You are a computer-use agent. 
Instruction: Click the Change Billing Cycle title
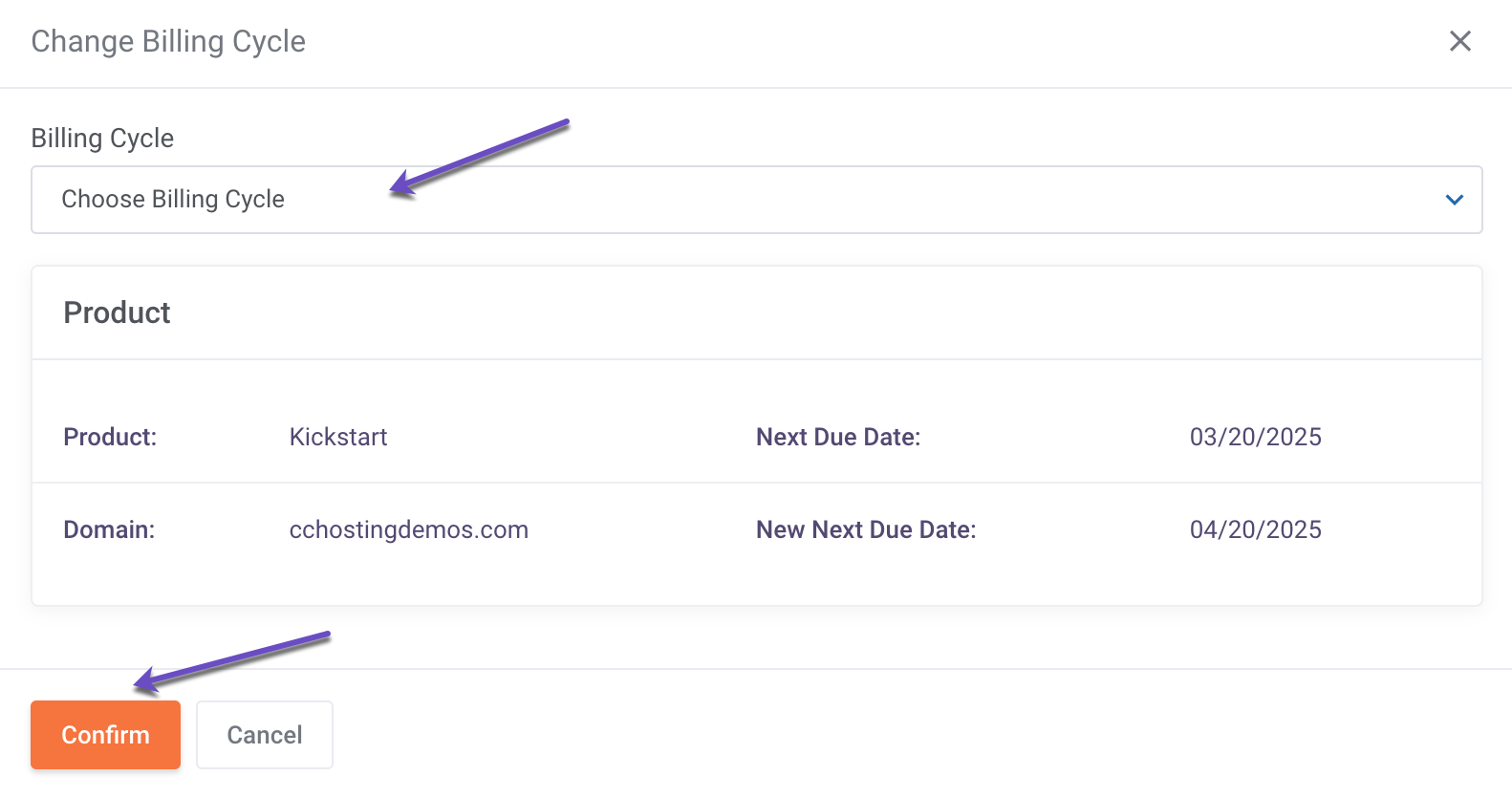tap(168, 42)
